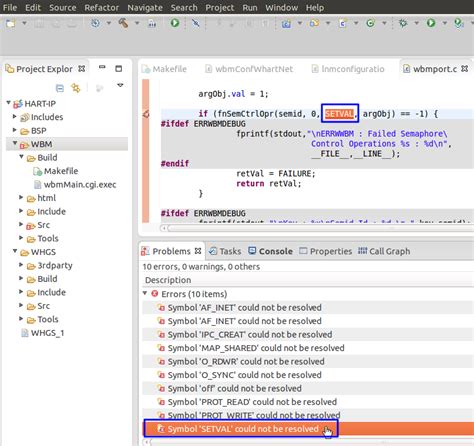Screen dimensions: 474x446
Task: Toggle Link with Editor in Project Explorer
Action: click(76, 88)
